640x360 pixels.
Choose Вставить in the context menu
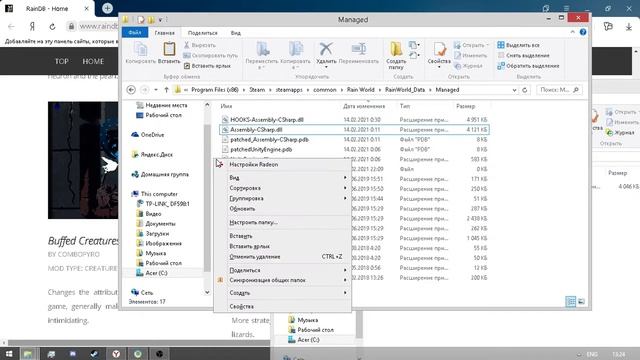(x=282, y=236)
